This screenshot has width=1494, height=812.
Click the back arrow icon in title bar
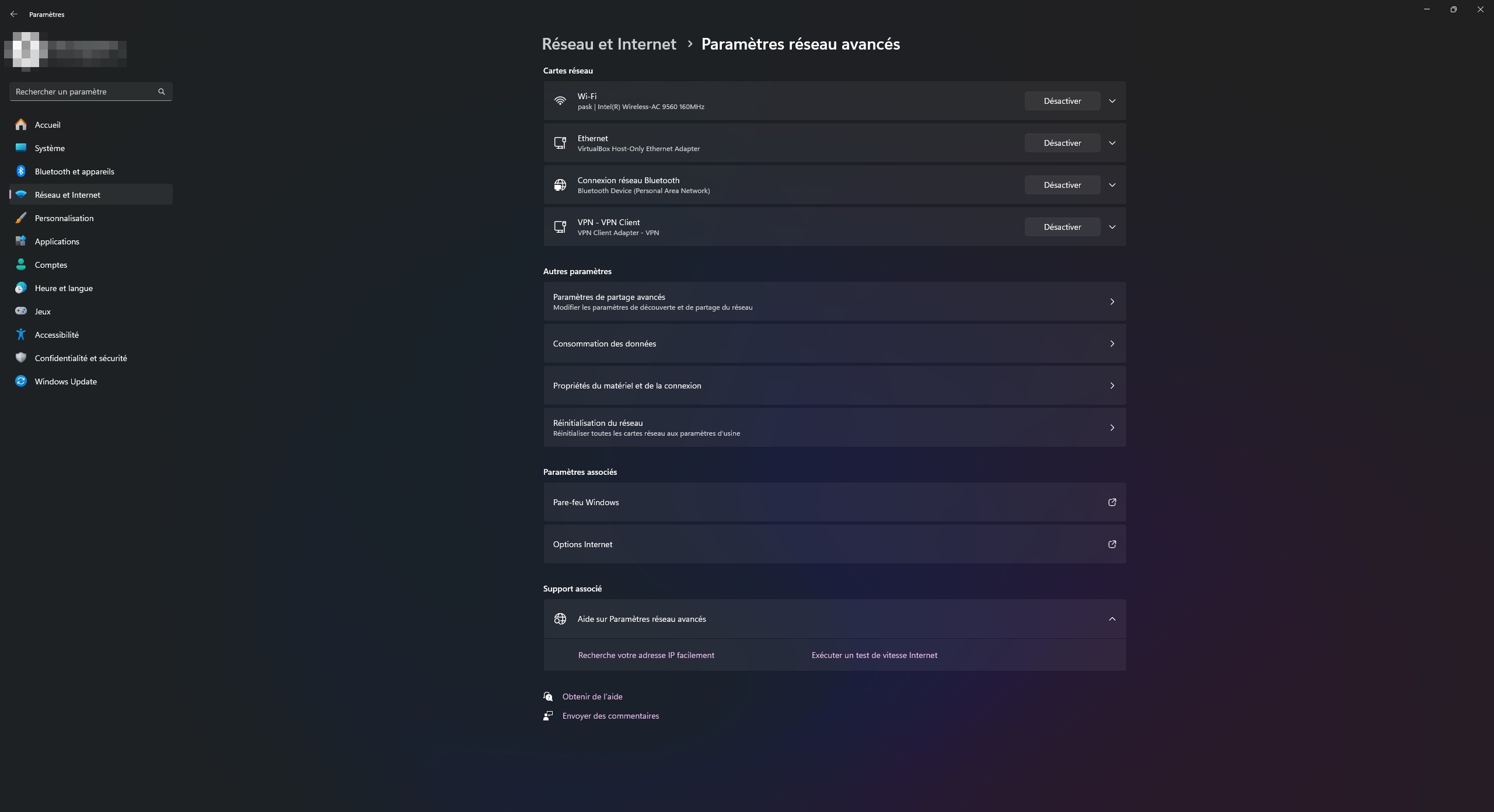coord(14,14)
